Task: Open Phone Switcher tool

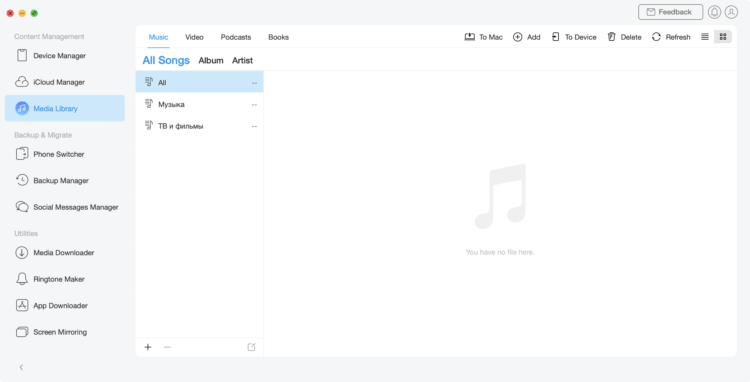Action: [65, 154]
